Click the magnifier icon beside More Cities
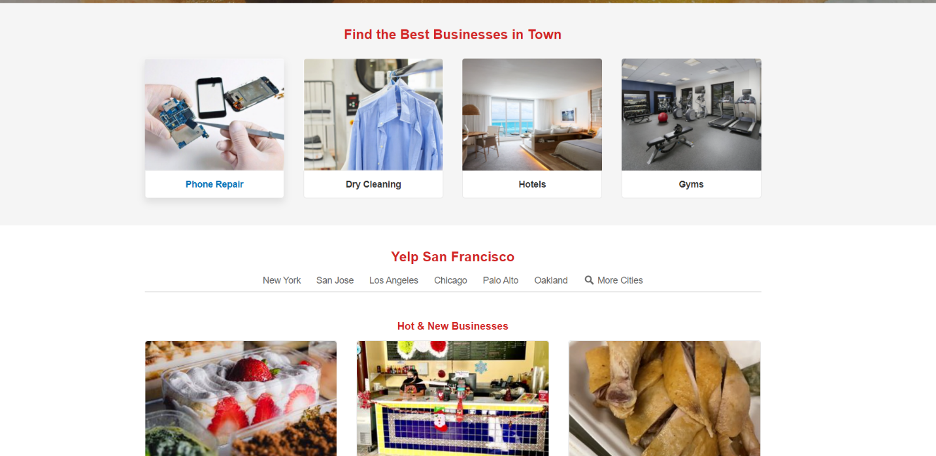The image size is (936, 456). click(x=589, y=280)
